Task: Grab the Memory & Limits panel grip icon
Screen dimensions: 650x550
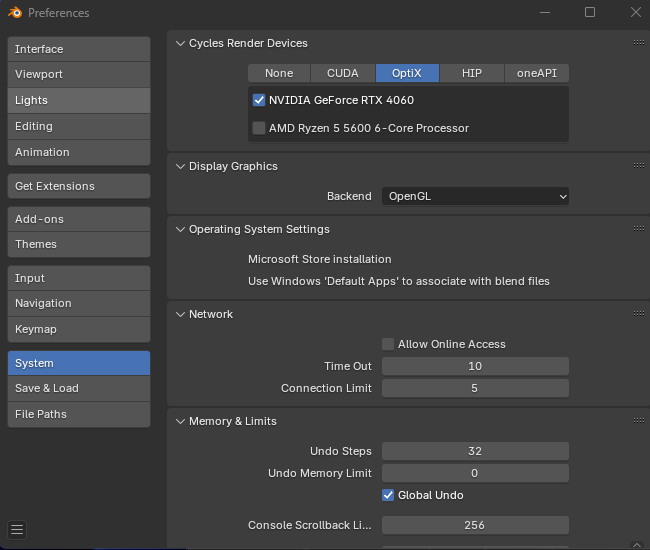Action: [638, 421]
